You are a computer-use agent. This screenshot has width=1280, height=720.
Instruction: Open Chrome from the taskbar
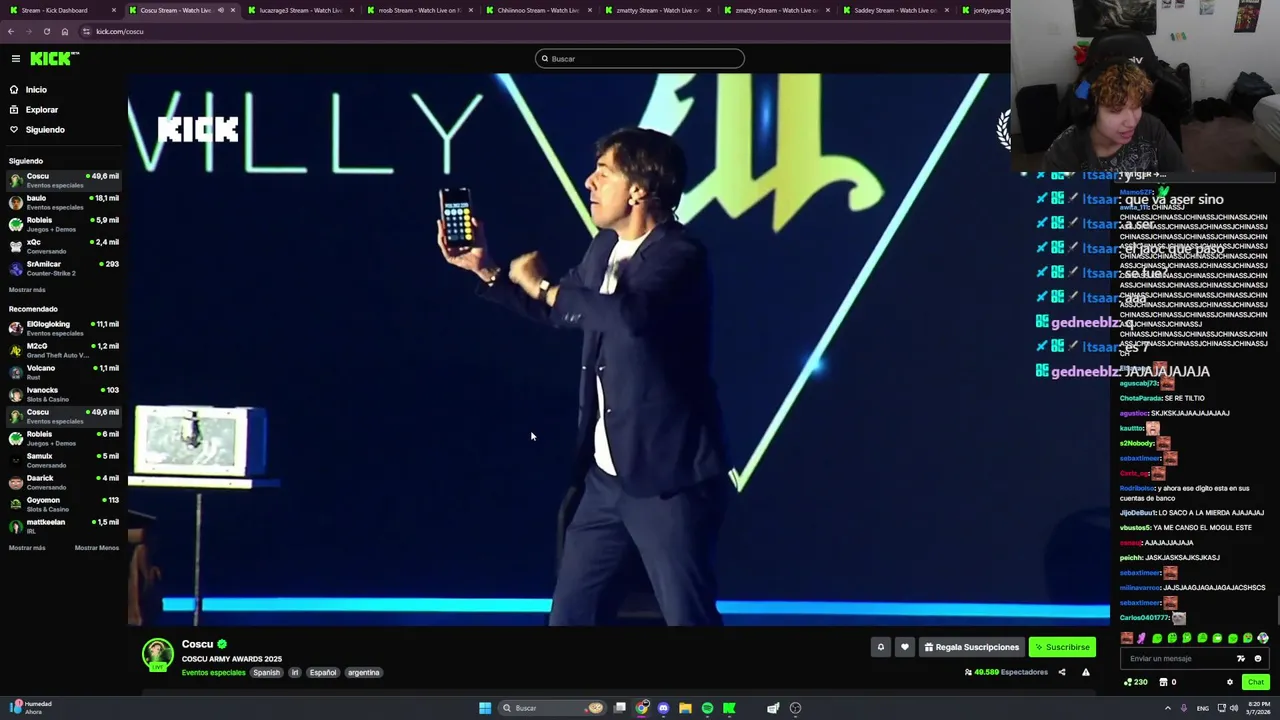coord(642,708)
